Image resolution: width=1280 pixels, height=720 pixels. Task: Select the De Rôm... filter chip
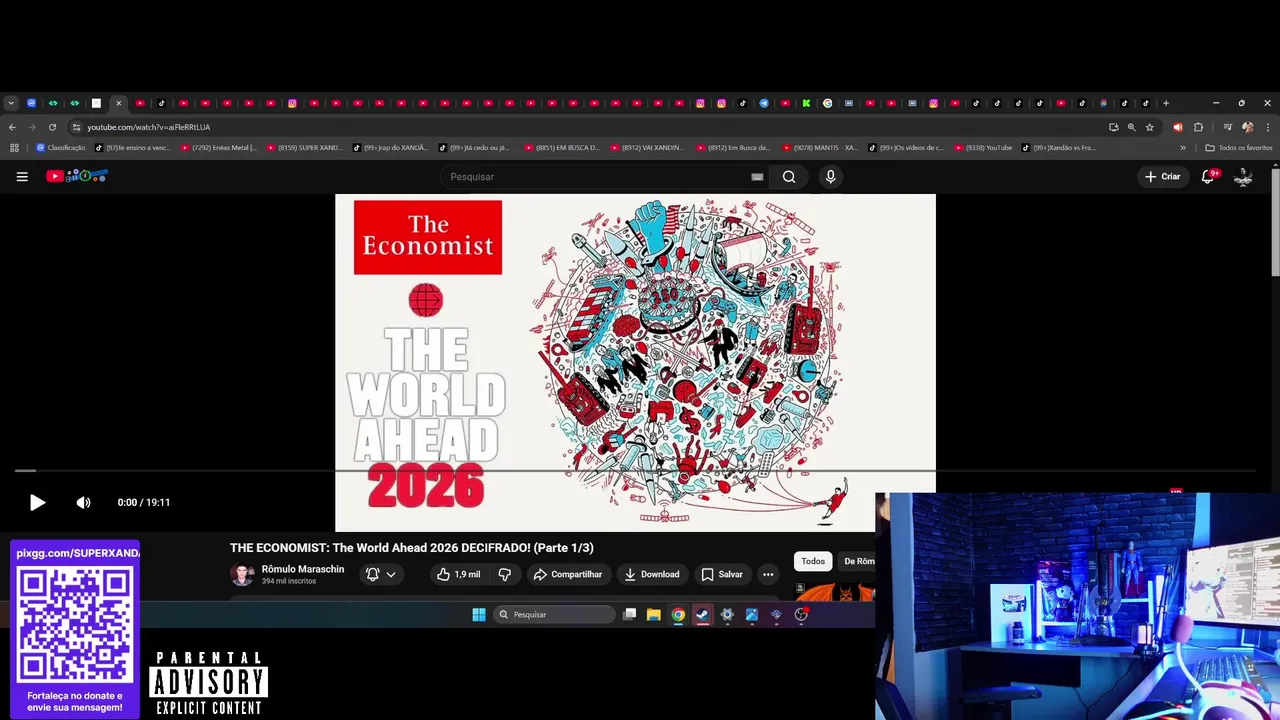point(859,561)
